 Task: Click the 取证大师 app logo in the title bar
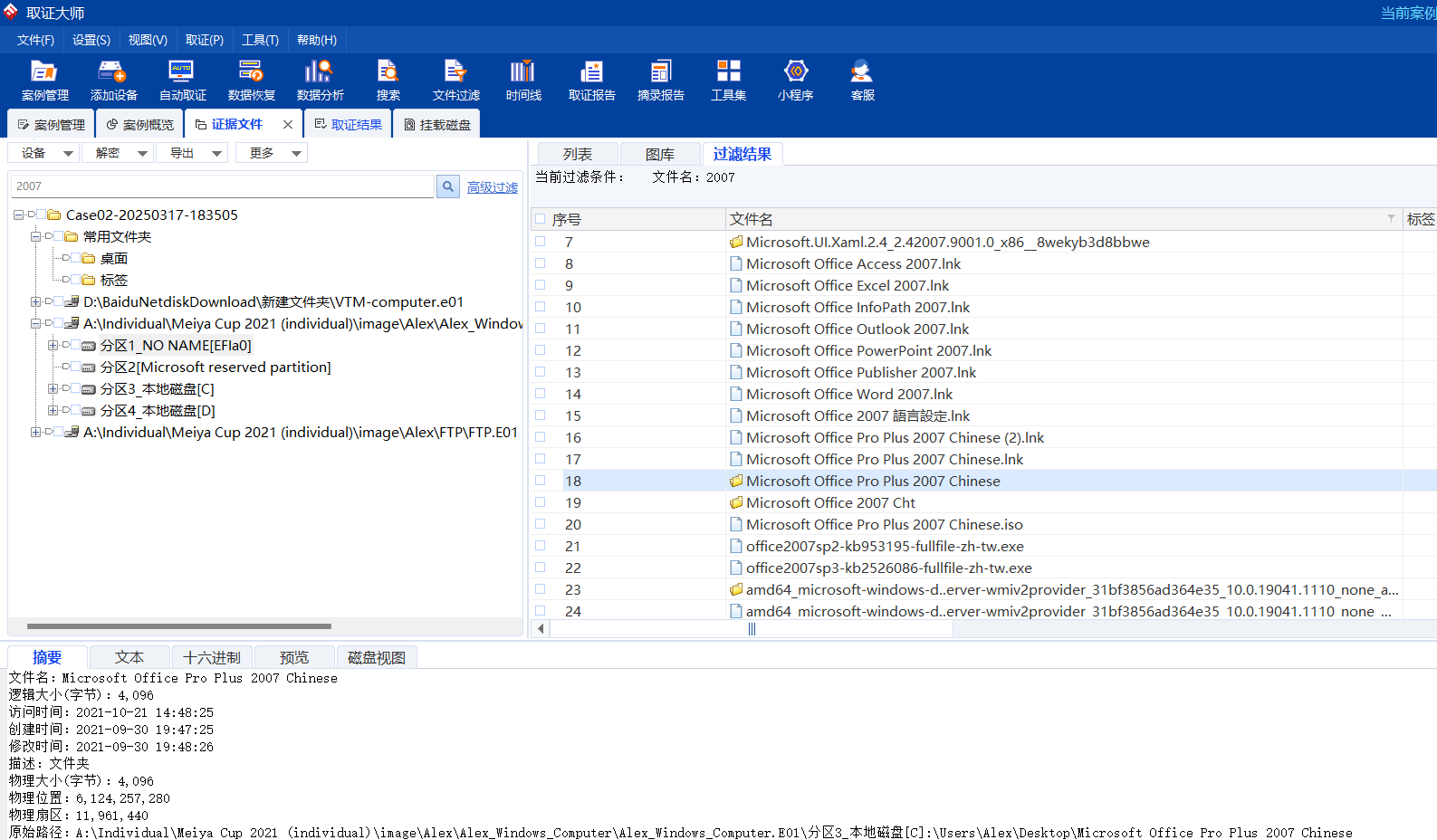11,12
